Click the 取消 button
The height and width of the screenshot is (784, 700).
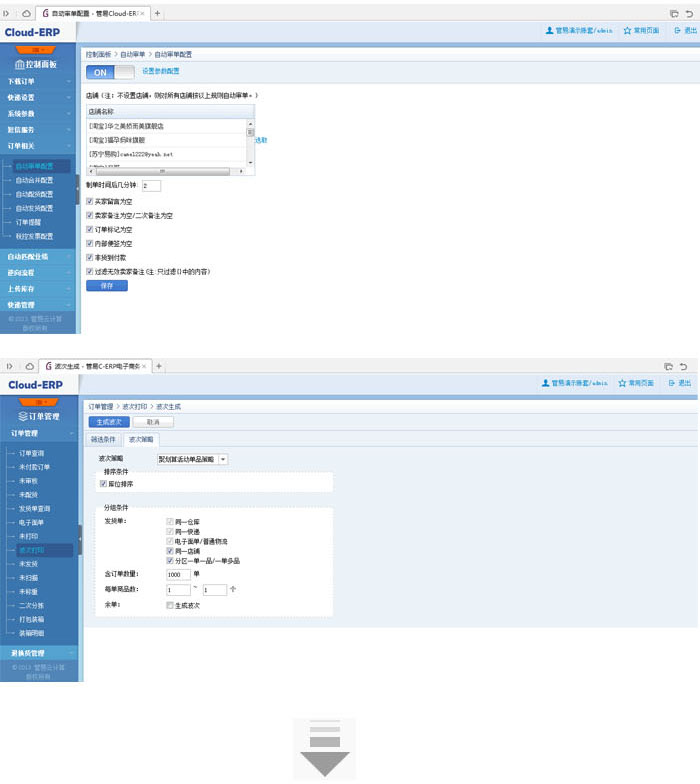(x=153, y=422)
